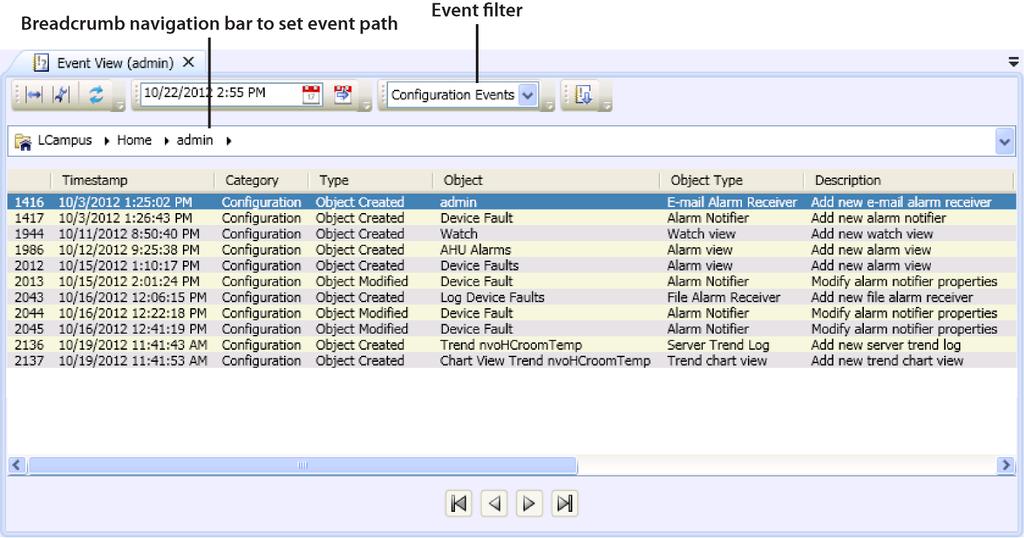This screenshot has width=1024, height=538.
Task: Select the row with object Watch
Action: click(511, 234)
